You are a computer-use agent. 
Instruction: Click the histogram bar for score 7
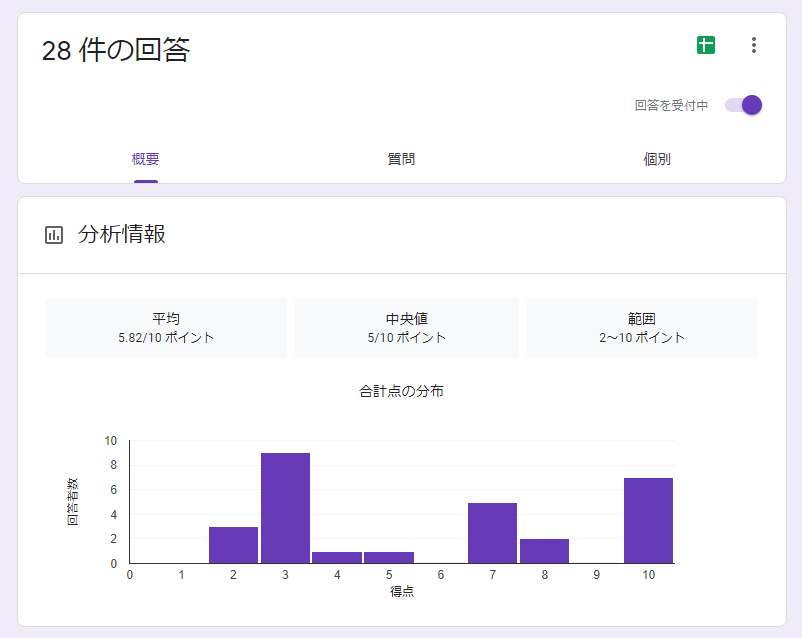click(x=493, y=533)
